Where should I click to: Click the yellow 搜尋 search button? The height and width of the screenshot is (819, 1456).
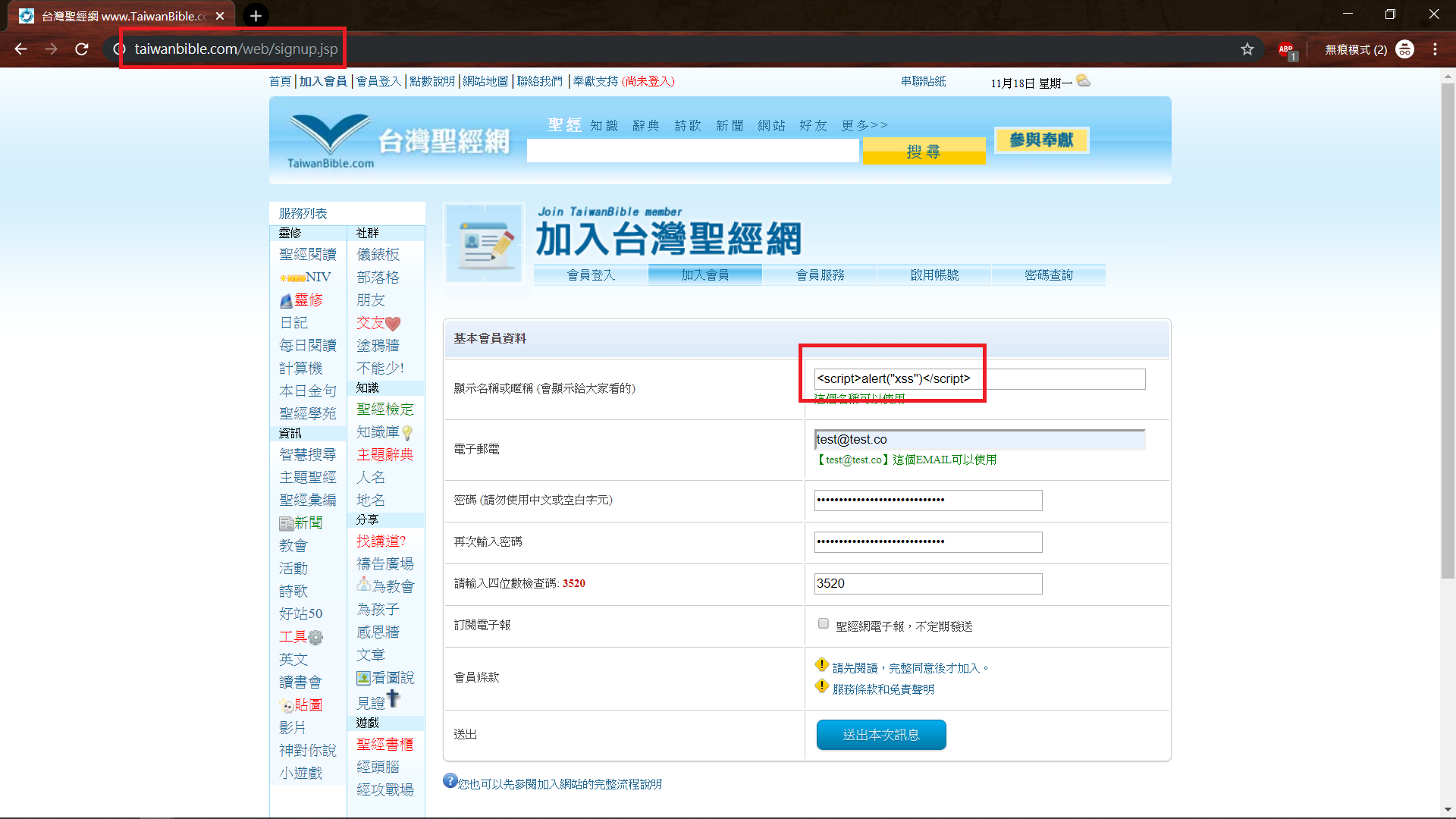(924, 151)
